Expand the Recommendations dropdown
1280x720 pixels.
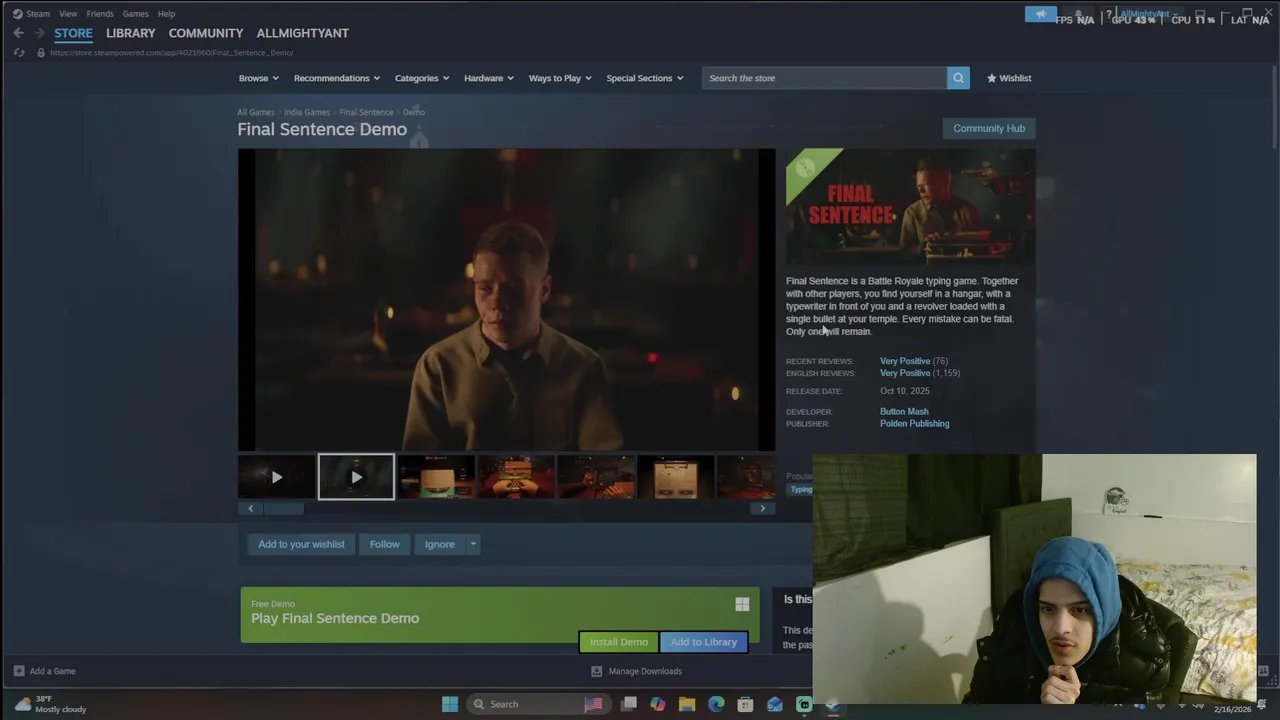(x=337, y=78)
